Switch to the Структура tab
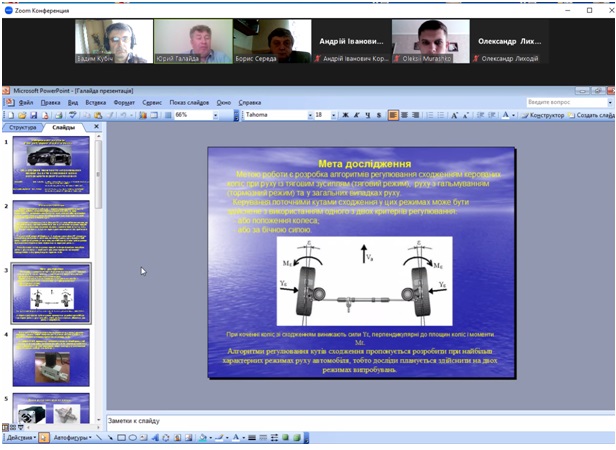Screen dimensions: 616x450 (22, 127)
